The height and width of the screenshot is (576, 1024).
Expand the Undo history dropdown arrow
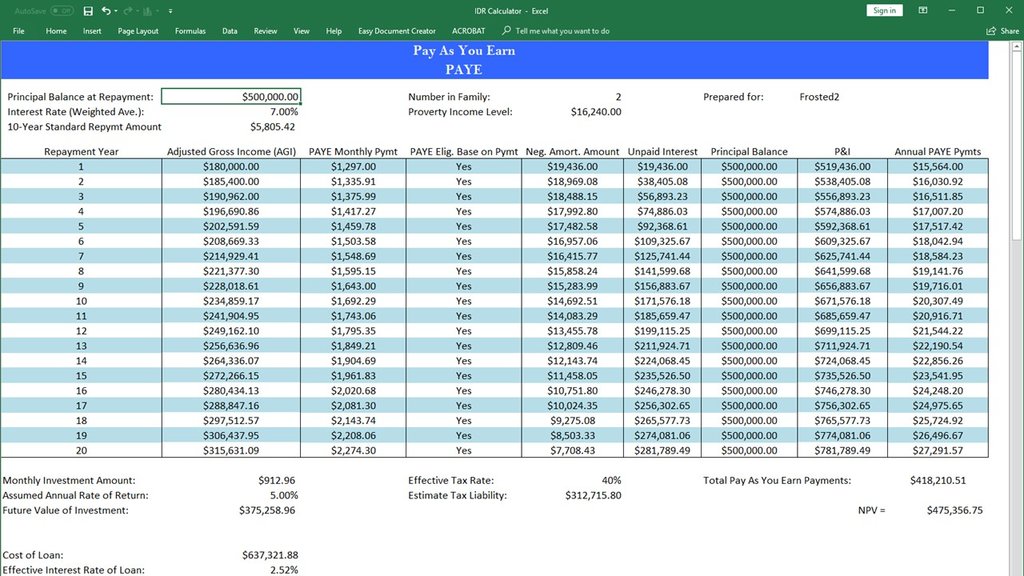[x=116, y=11]
